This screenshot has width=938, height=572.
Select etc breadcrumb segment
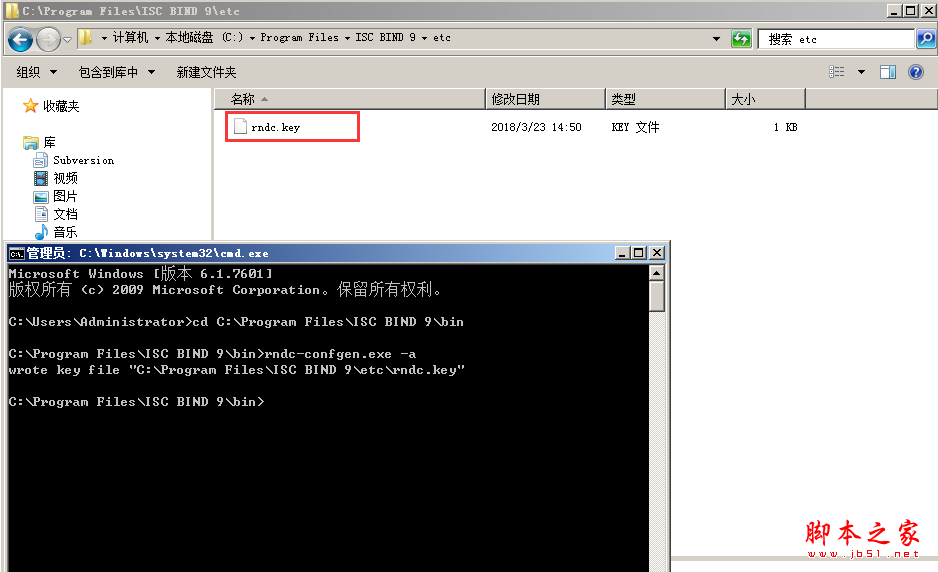click(x=441, y=38)
